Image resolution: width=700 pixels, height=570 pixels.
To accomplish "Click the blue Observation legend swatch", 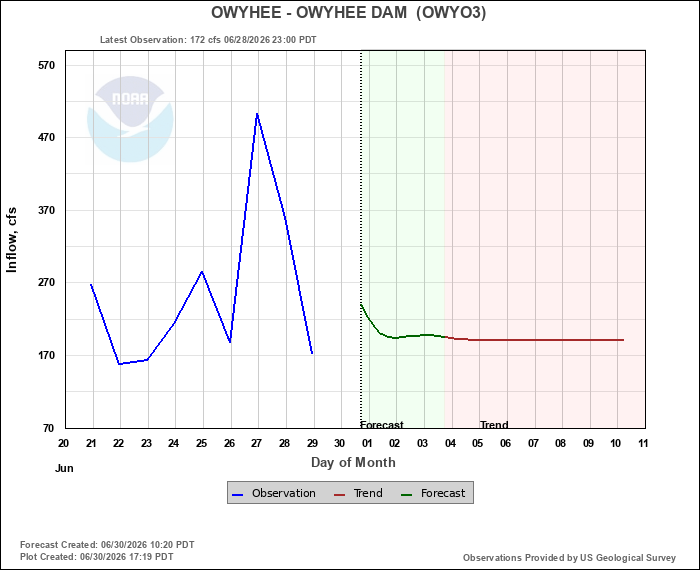I will (x=238, y=494).
